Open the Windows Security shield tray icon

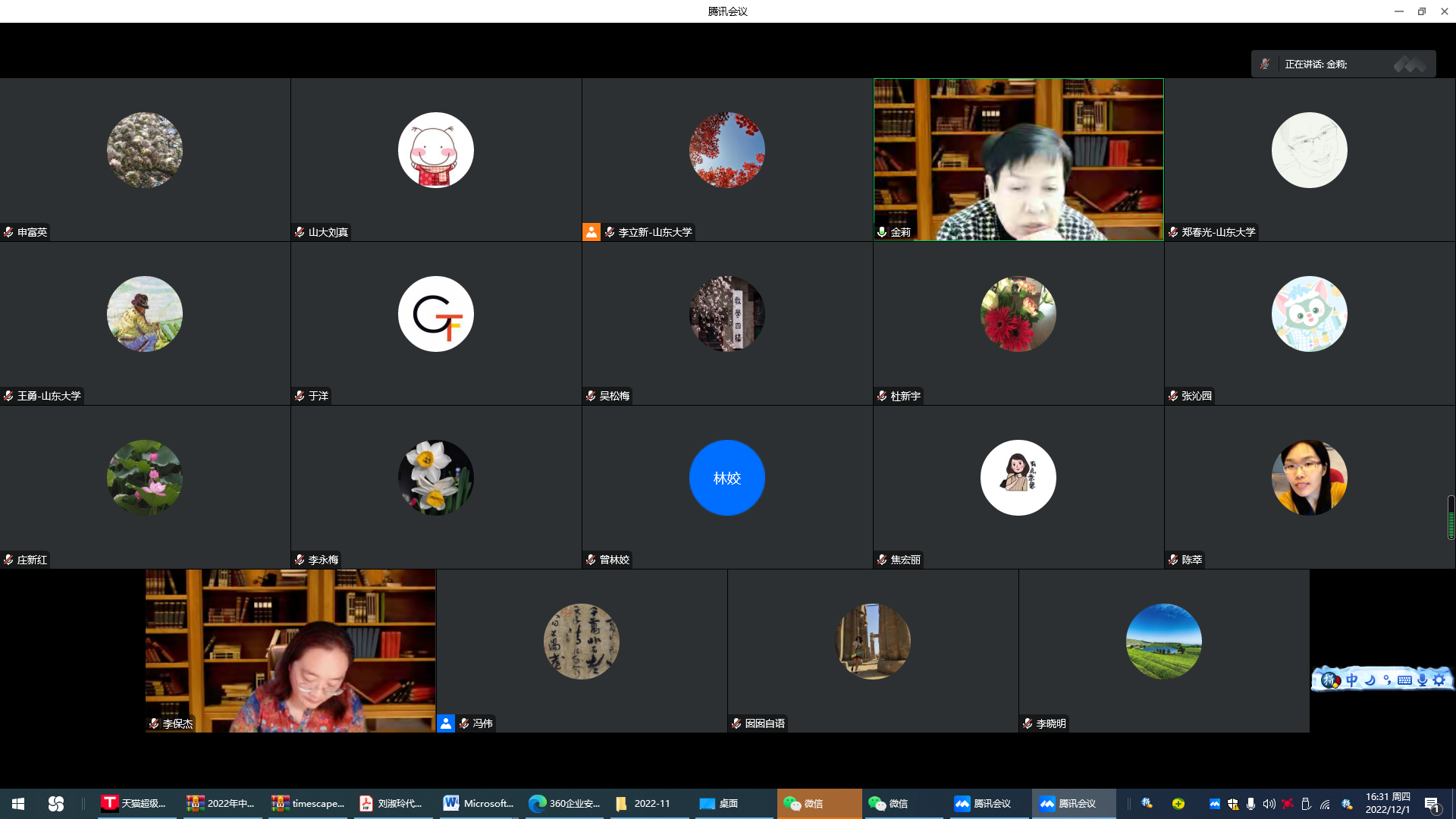tap(1232, 804)
